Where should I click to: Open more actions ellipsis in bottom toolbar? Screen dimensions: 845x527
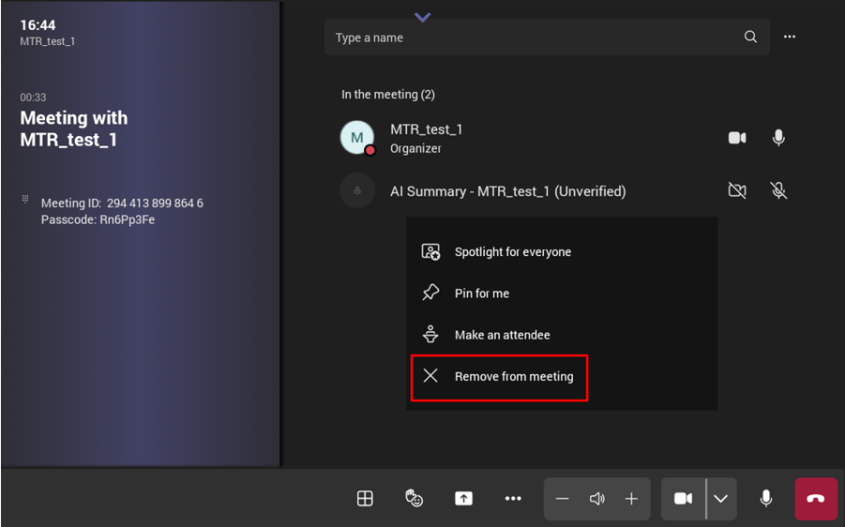(513, 498)
